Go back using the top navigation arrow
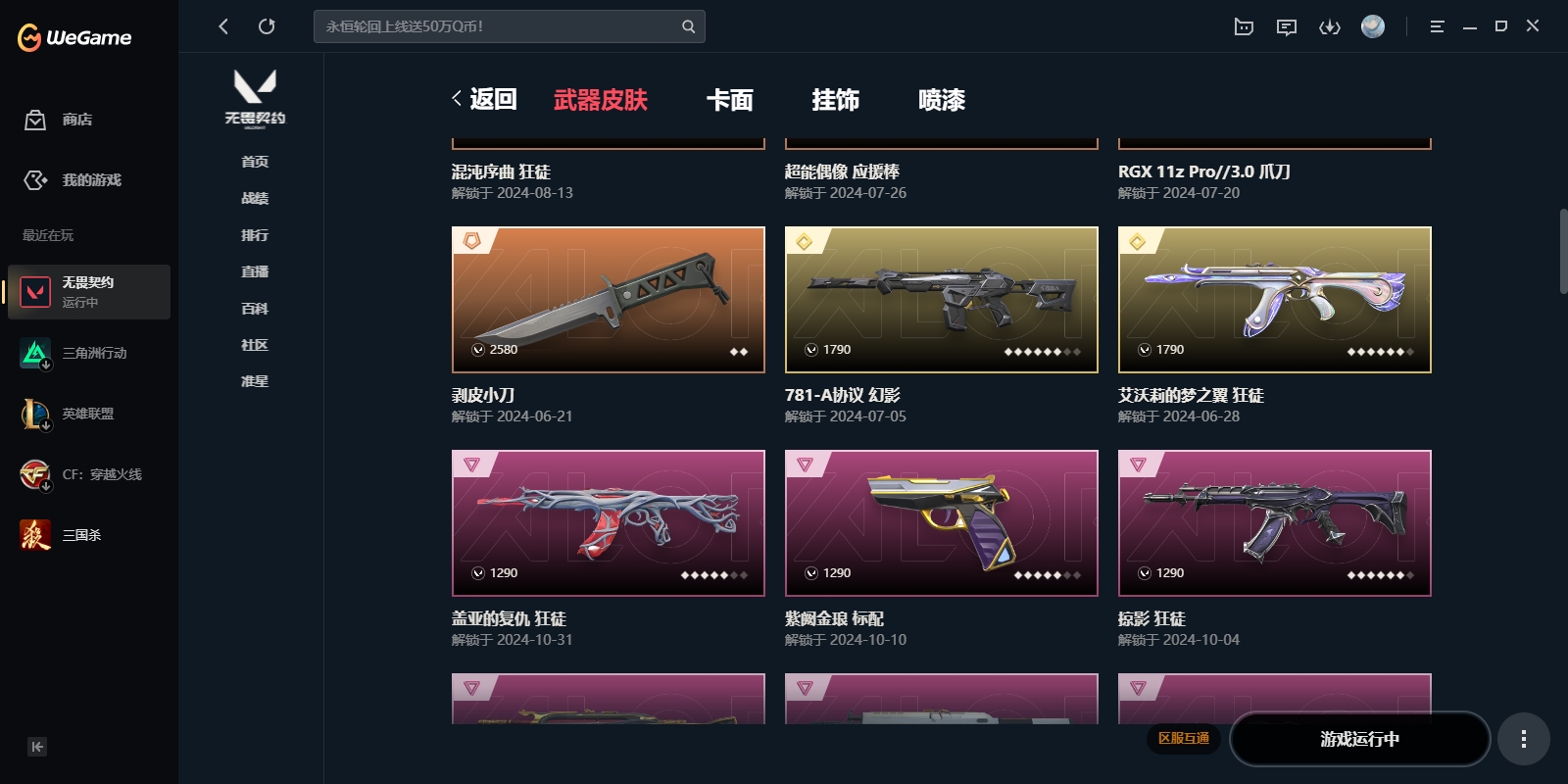1568x784 pixels. pyautogui.click(x=223, y=26)
